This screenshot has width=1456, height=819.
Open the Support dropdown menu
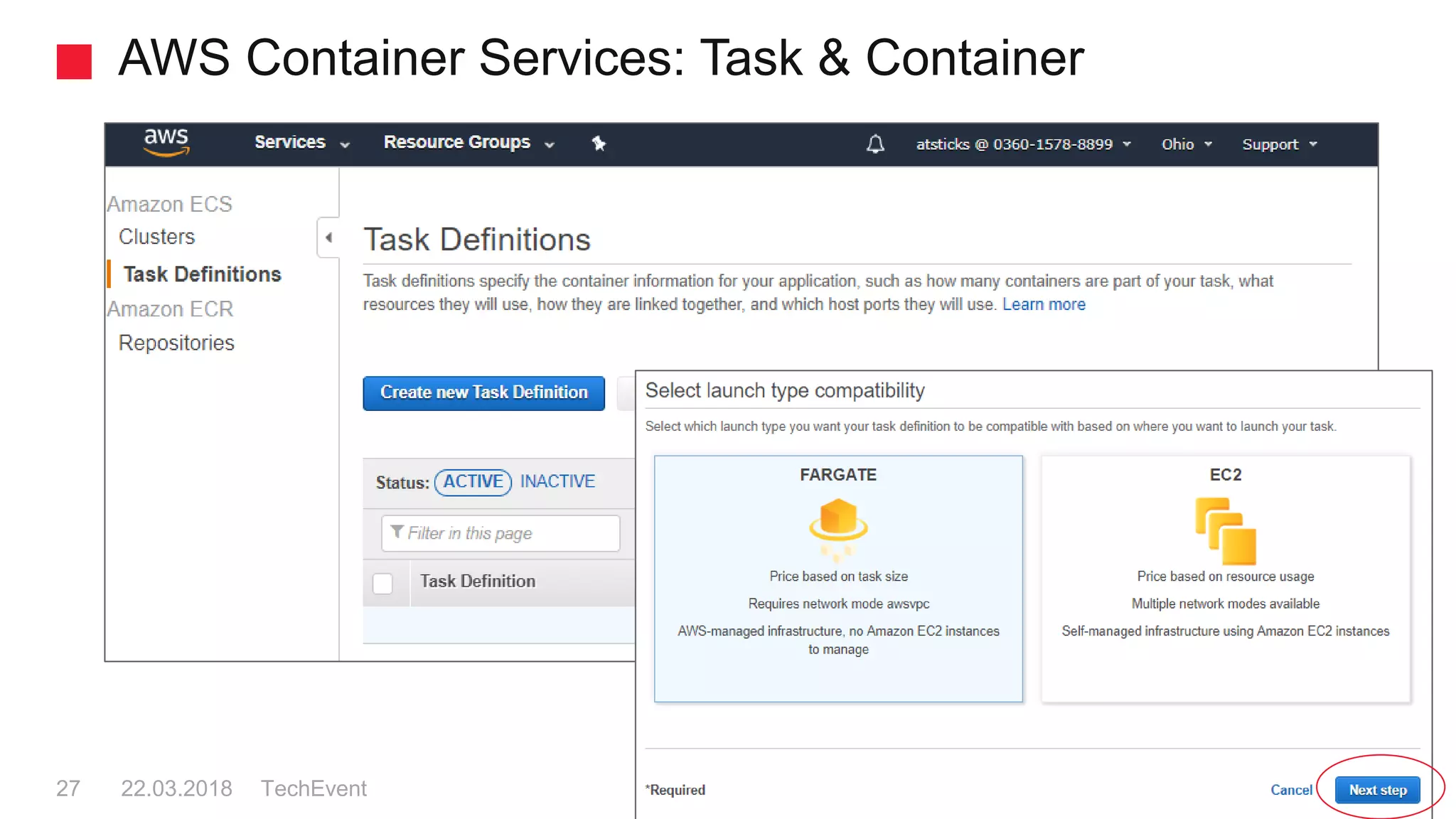click(x=1279, y=144)
